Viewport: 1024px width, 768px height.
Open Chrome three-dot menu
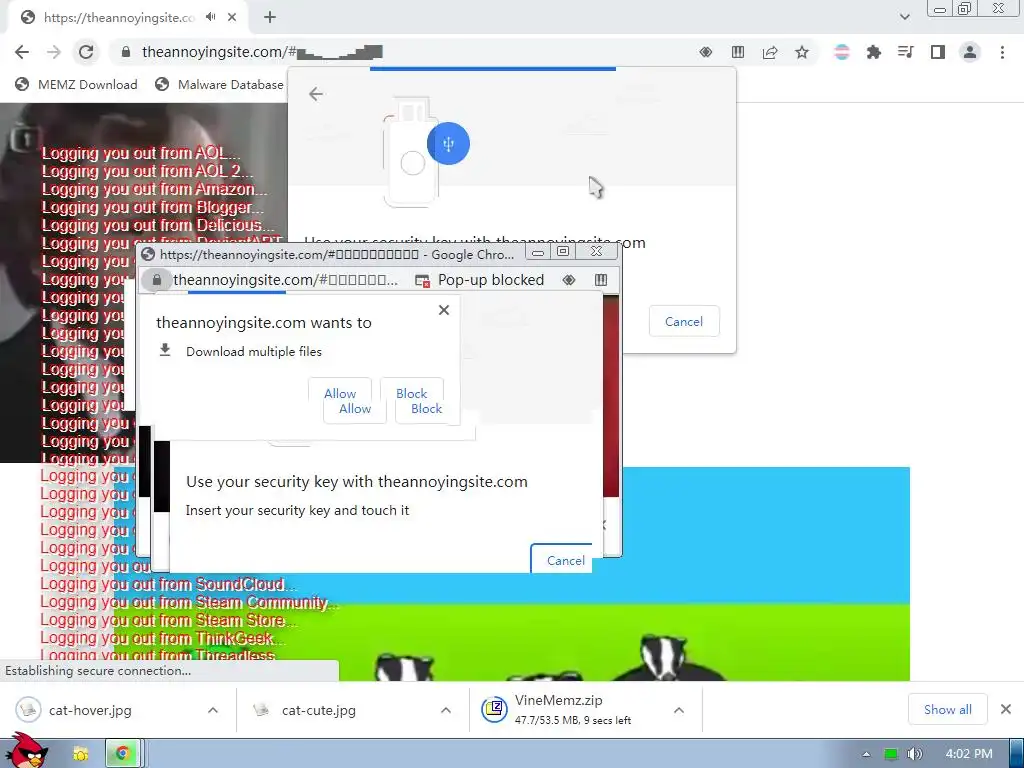pyautogui.click(x=1002, y=52)
